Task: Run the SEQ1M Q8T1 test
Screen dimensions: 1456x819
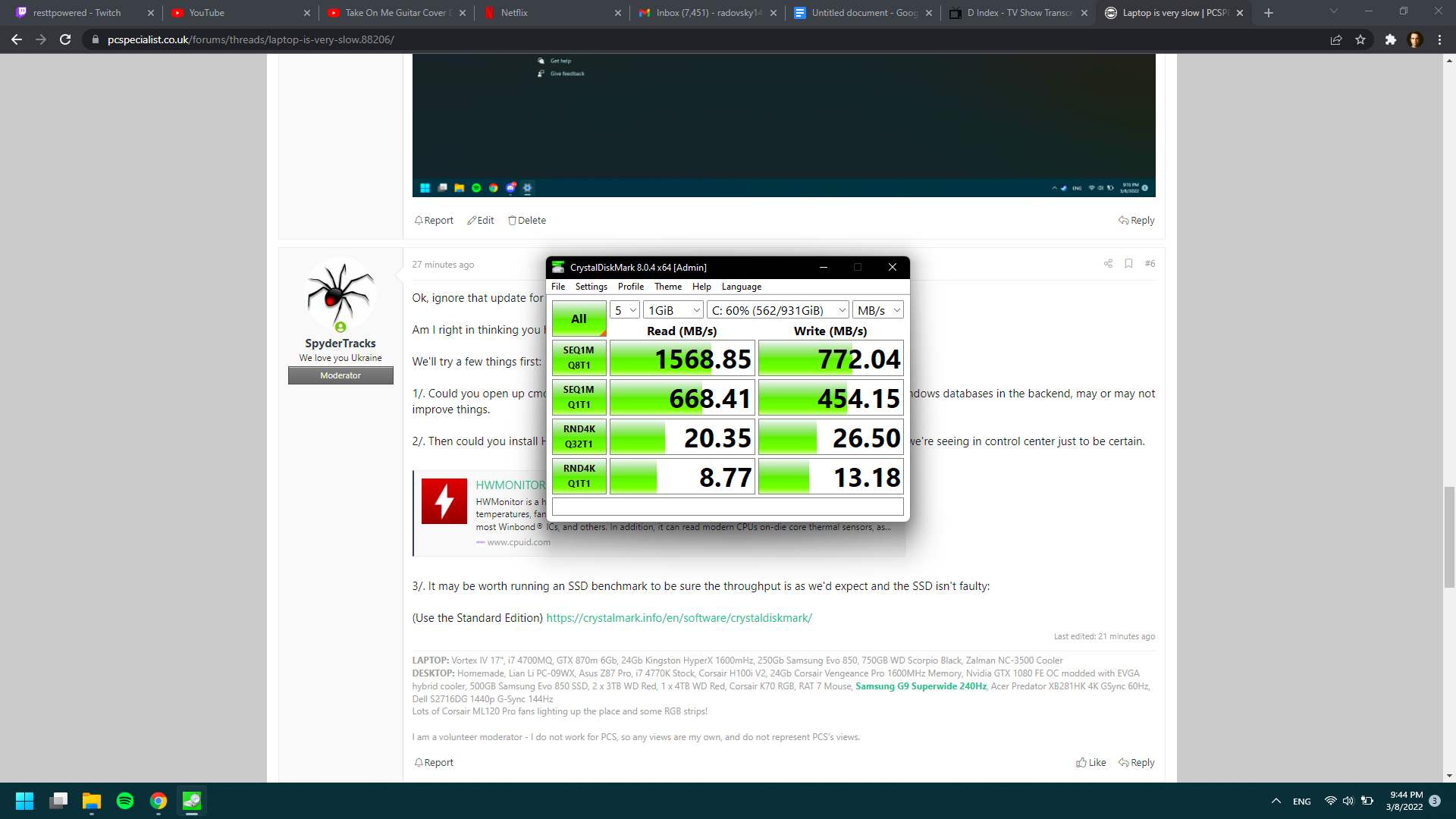Action: point(579,358)
